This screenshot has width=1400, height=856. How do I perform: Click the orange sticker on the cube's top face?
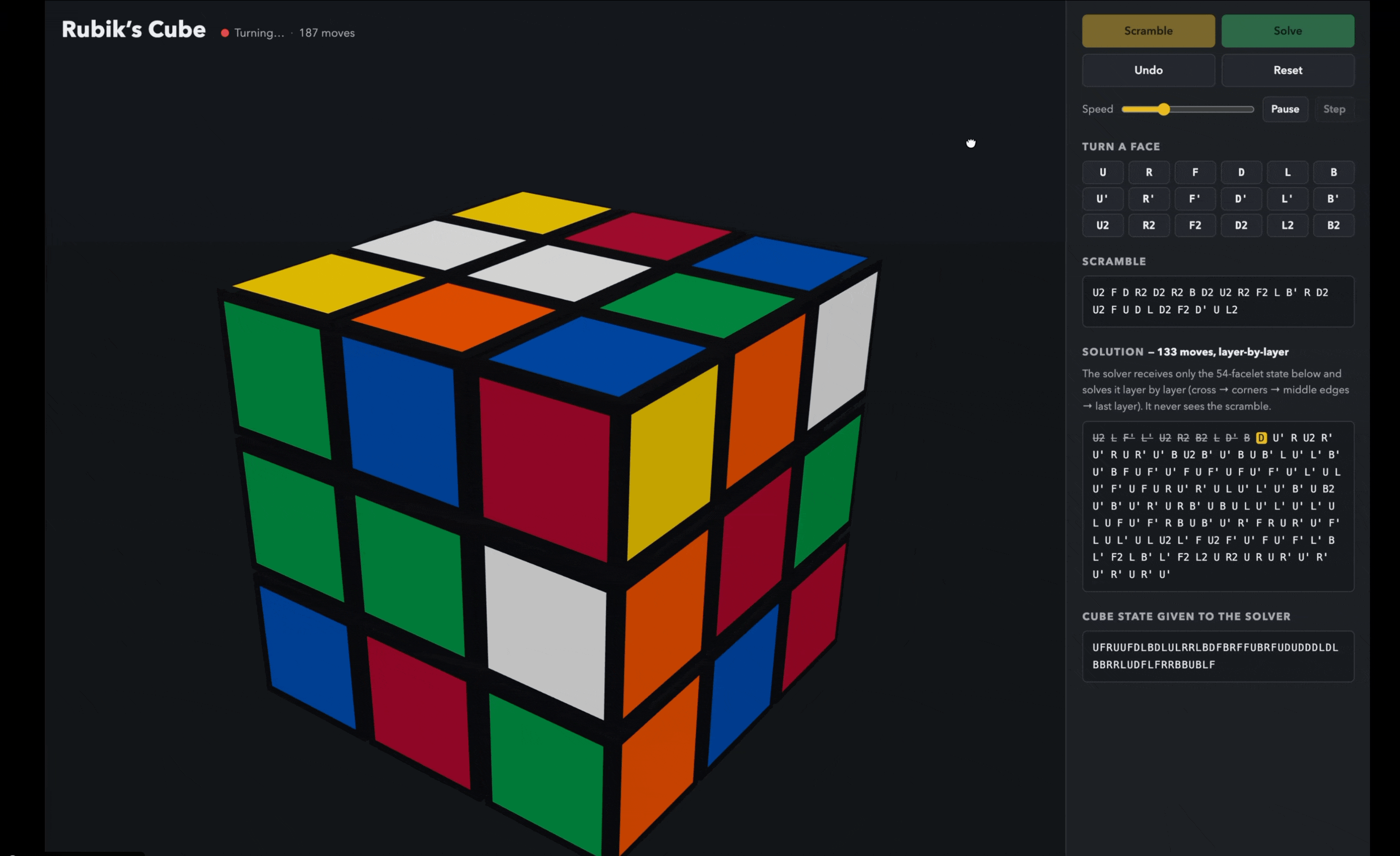point(453,317)
